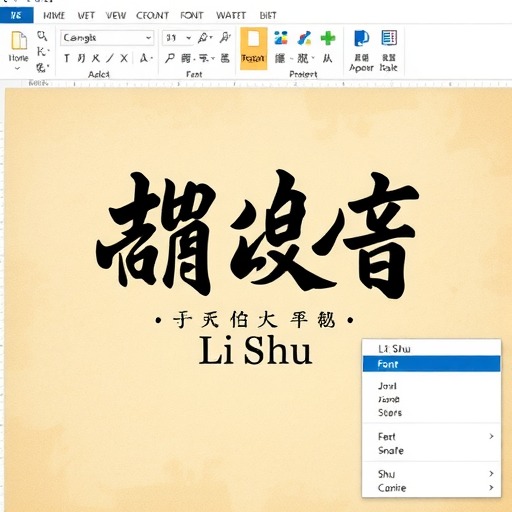Switch to the WATET ribbon tab
Screen dimensions: 512x512
click(231, 15)
